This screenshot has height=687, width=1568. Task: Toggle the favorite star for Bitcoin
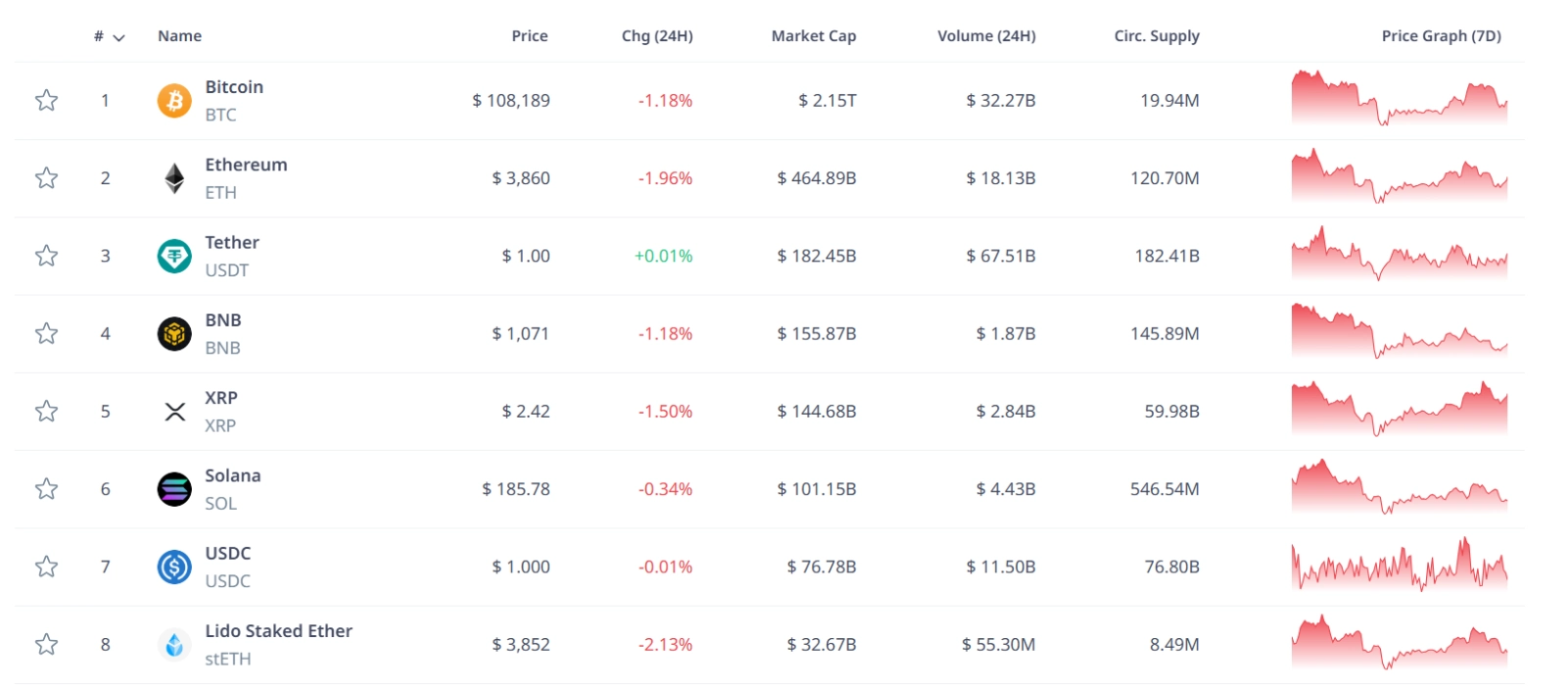pyautogui.click(x=46, y=101)
